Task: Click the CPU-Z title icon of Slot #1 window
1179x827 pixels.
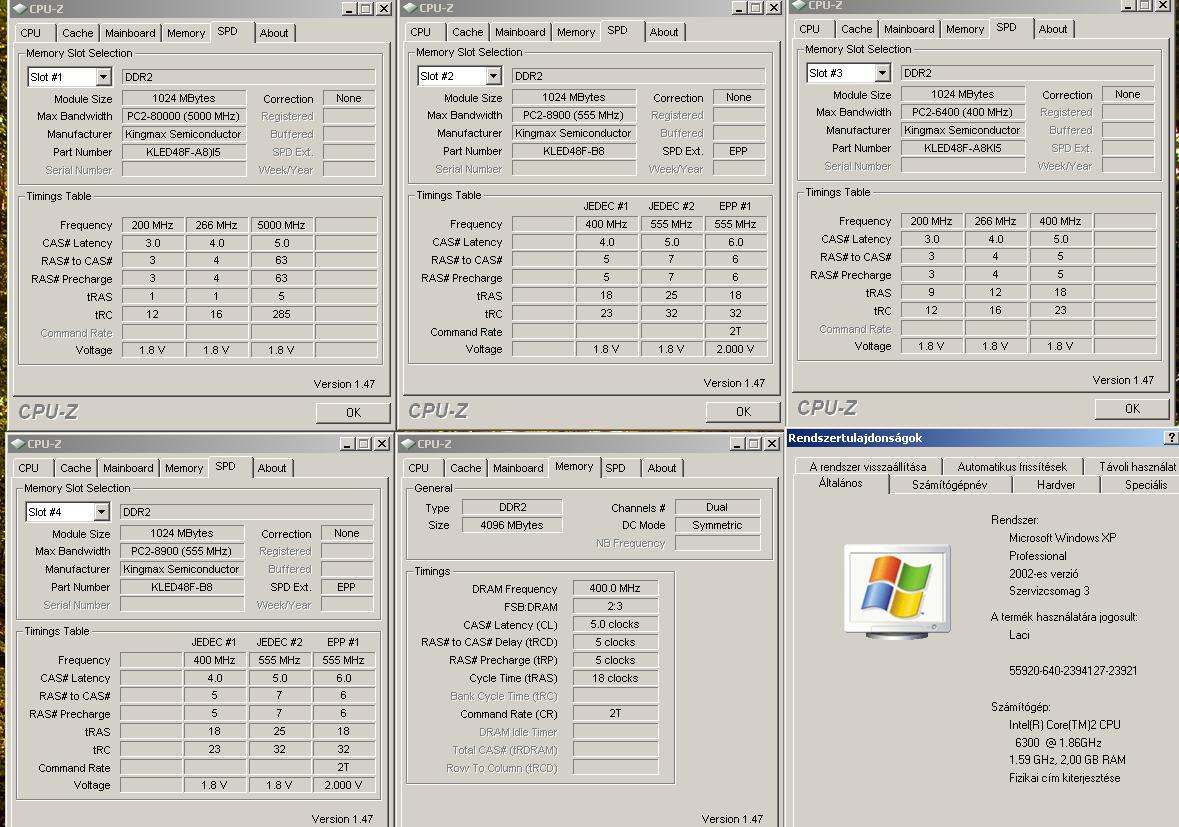Action: (21, 9)
